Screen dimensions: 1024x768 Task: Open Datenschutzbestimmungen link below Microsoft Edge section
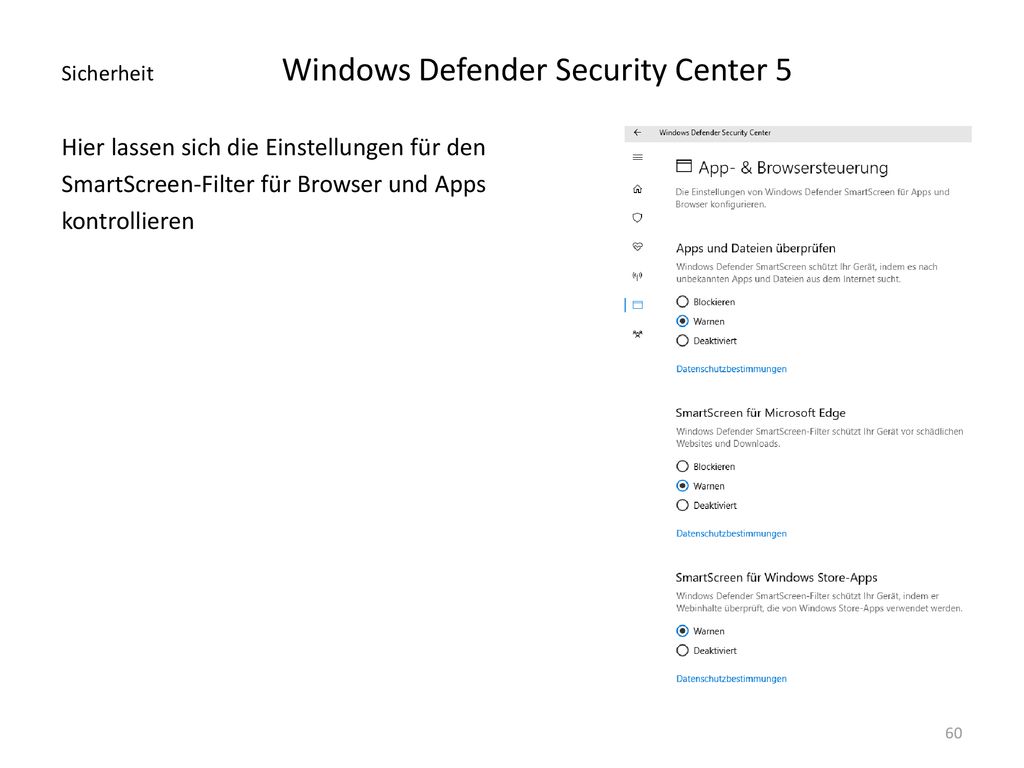point(731,534)
